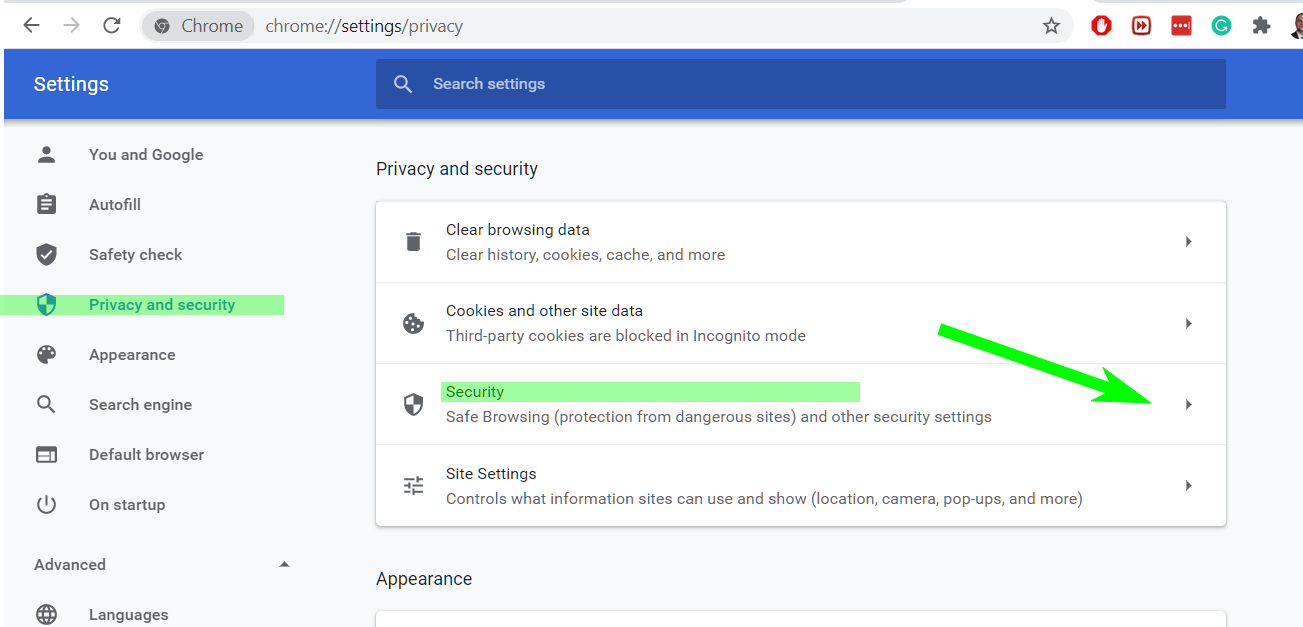Click the cookie icon beside Cookies row
Viewport: 1303px width, 627px height.
point(413,323)
